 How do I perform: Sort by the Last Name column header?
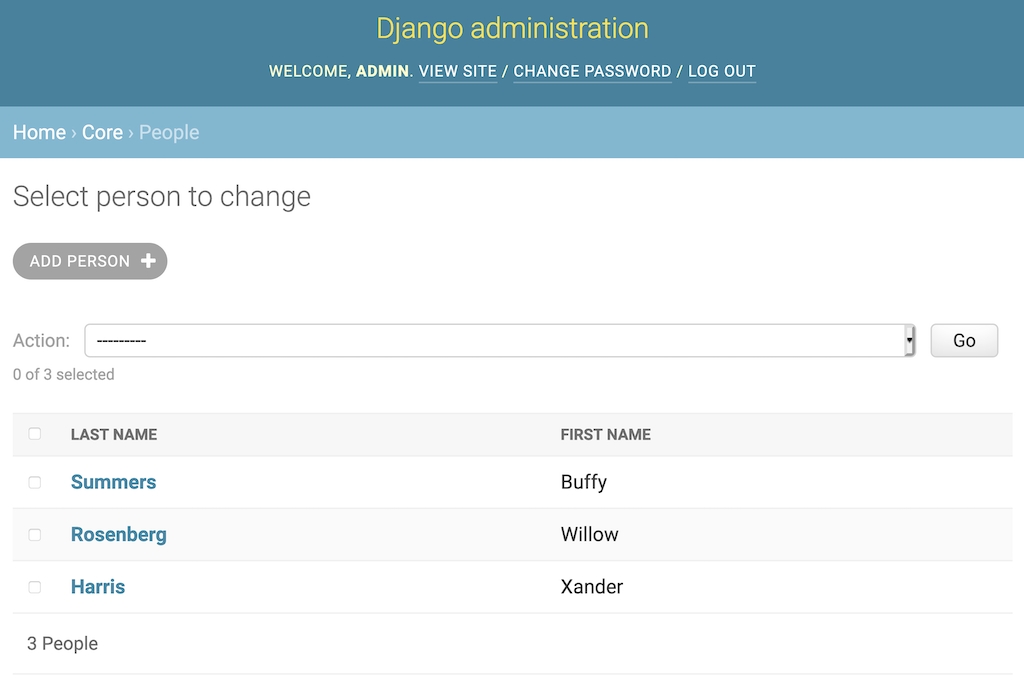(114, 434)
